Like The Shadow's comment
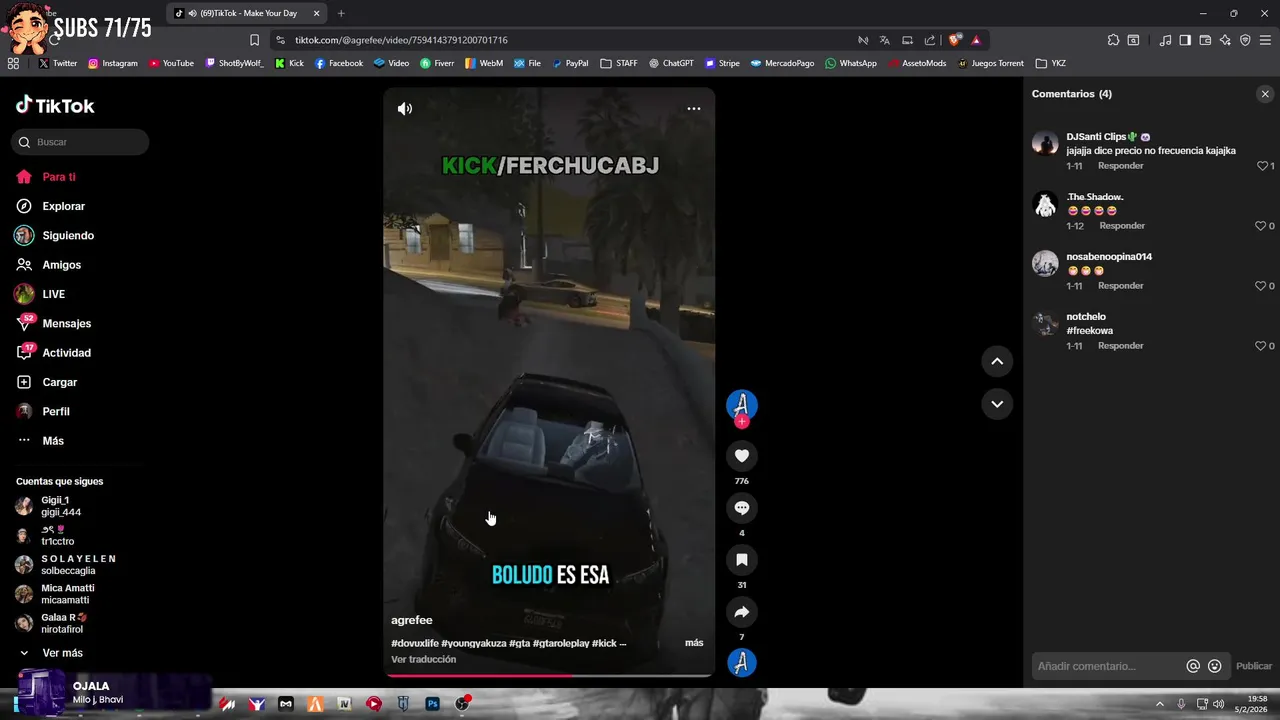This screenshot has width=1280, height=720. tap(1260, 226)
